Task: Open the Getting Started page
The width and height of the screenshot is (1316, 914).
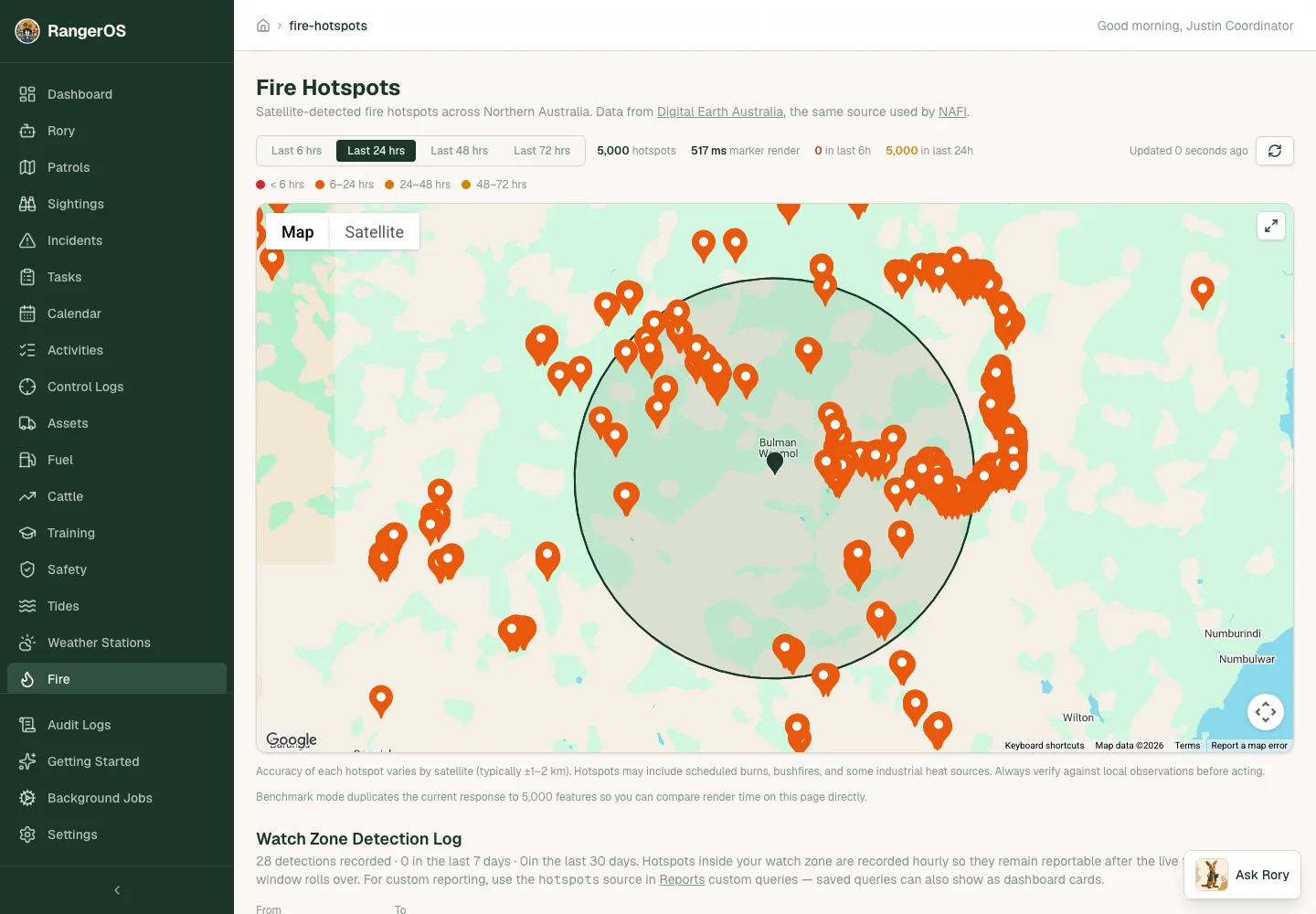Action: pyautogui.click(x=117, y=761)
